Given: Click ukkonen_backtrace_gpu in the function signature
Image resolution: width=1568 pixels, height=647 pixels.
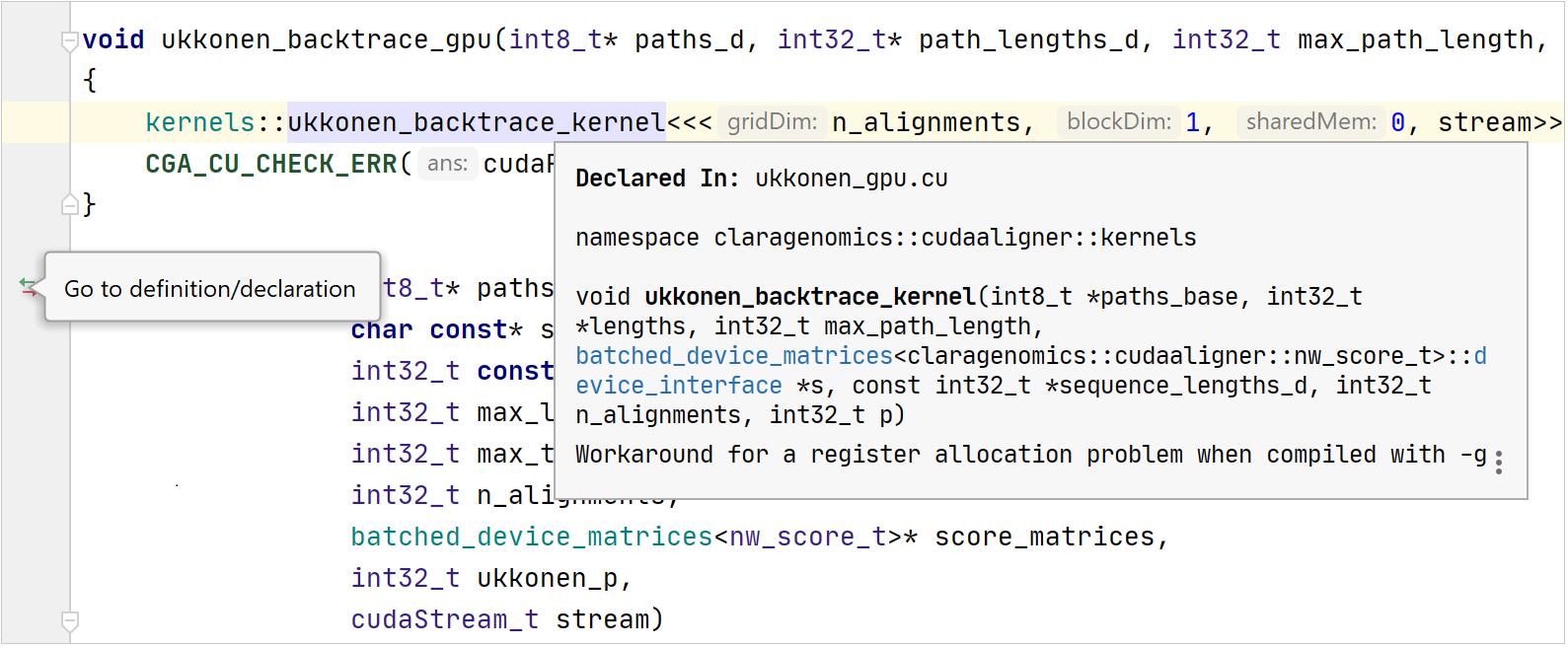Looking at the screenshot, I should tap(326, 40).
